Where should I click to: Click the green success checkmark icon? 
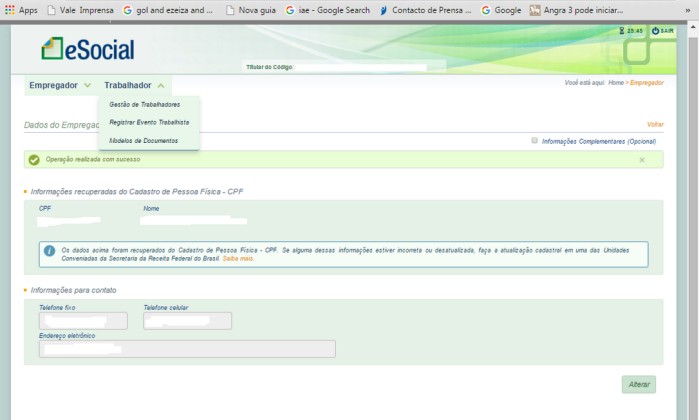pos(34,160)
